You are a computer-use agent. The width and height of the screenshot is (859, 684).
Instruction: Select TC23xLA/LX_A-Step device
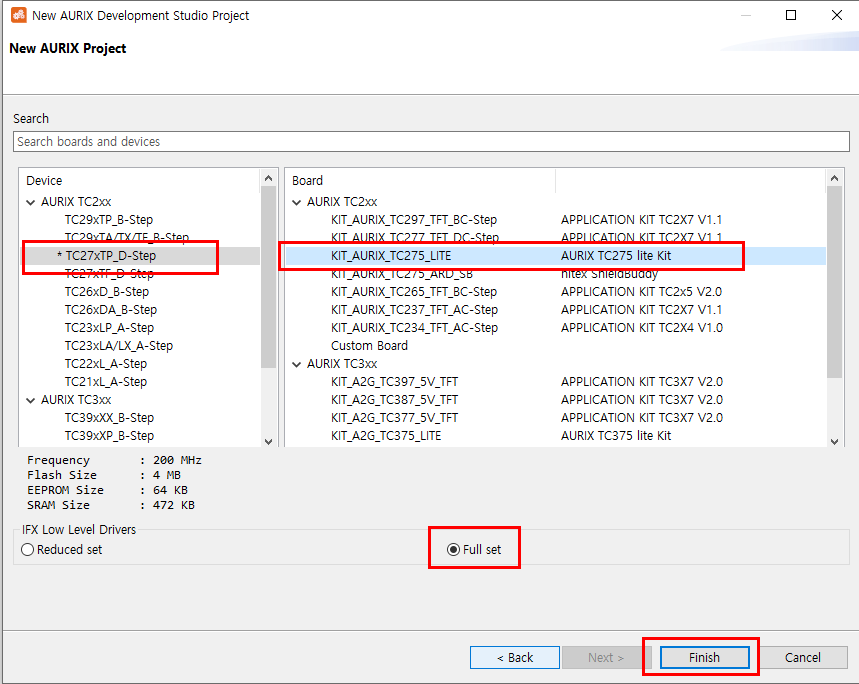119,346
